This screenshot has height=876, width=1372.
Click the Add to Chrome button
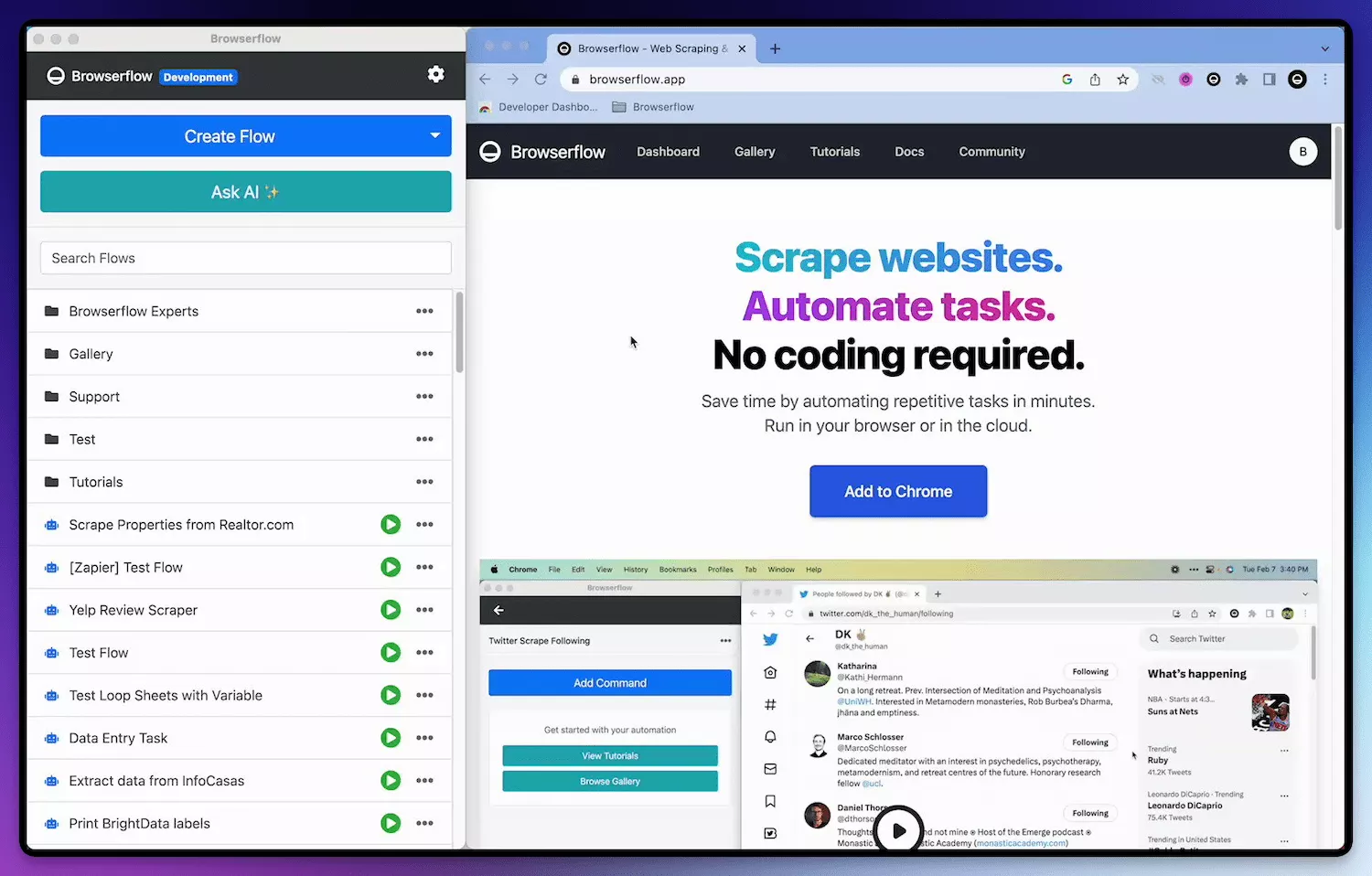[x=897, y=491]
